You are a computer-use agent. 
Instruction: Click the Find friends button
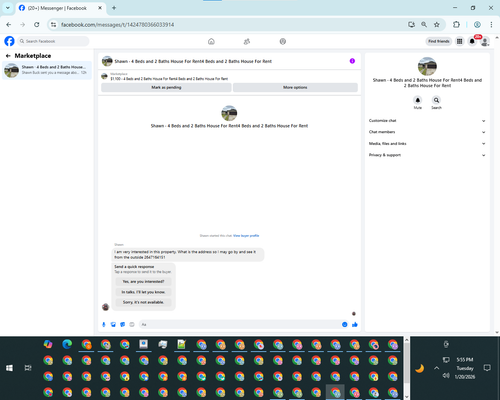pyautogui.click(x=439, y=41)
